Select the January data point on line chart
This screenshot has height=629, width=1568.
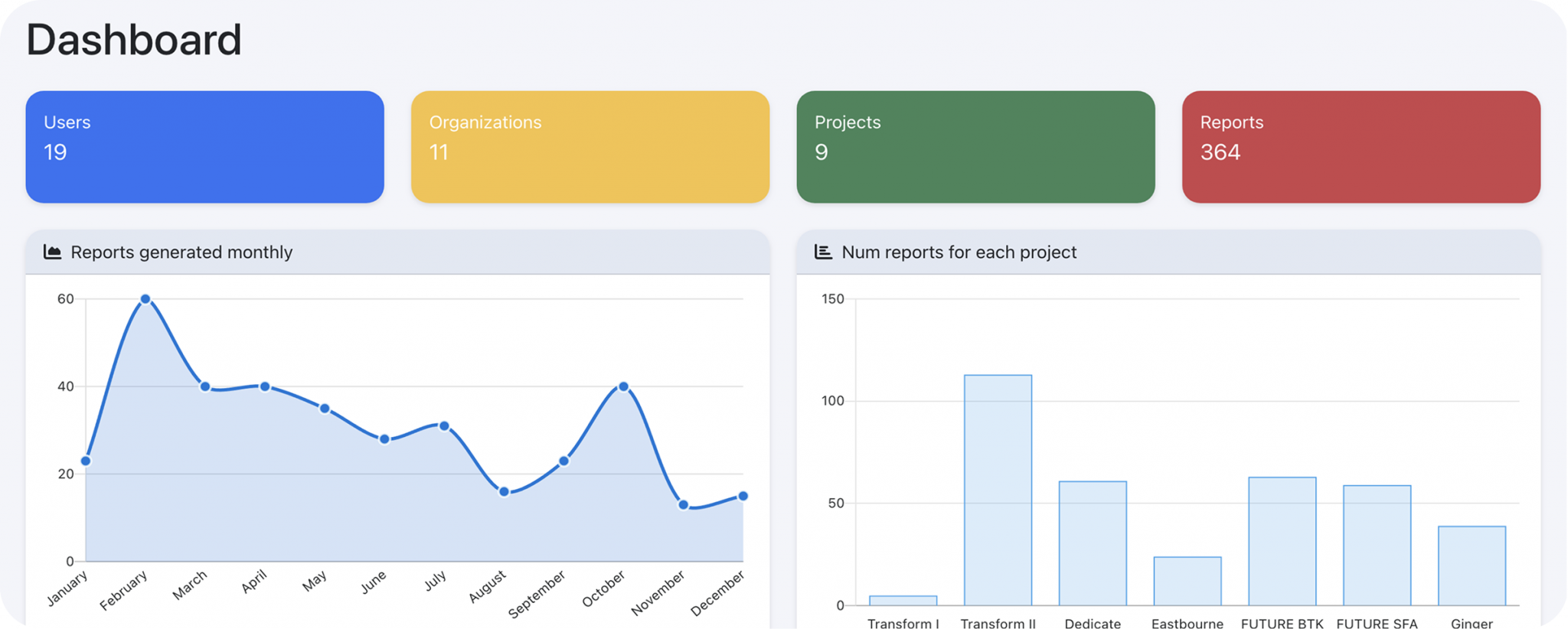click(x=86, y=461)
